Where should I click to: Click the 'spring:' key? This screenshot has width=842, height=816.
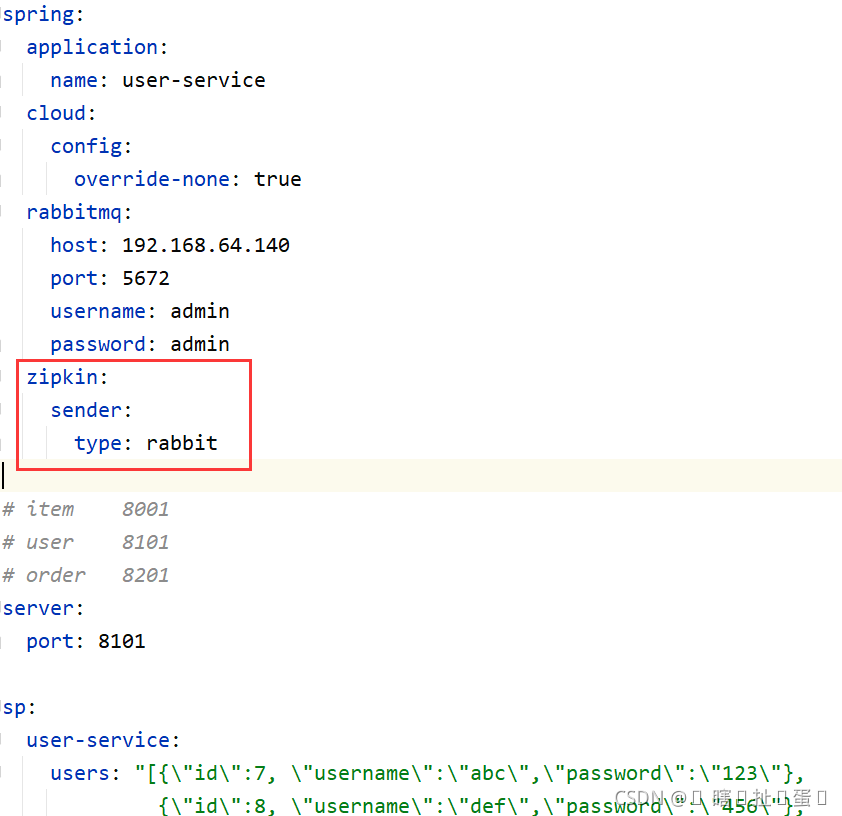coord(43,14)
